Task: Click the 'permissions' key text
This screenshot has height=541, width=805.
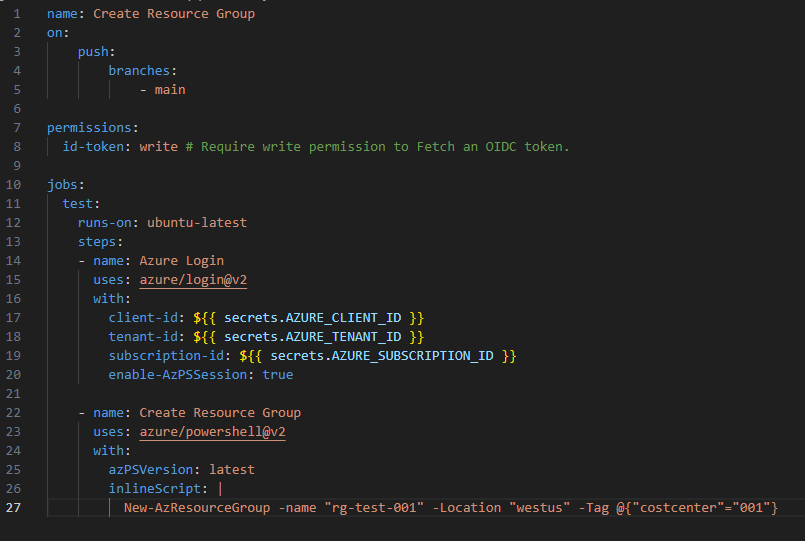Action: [x=89, y=128]
